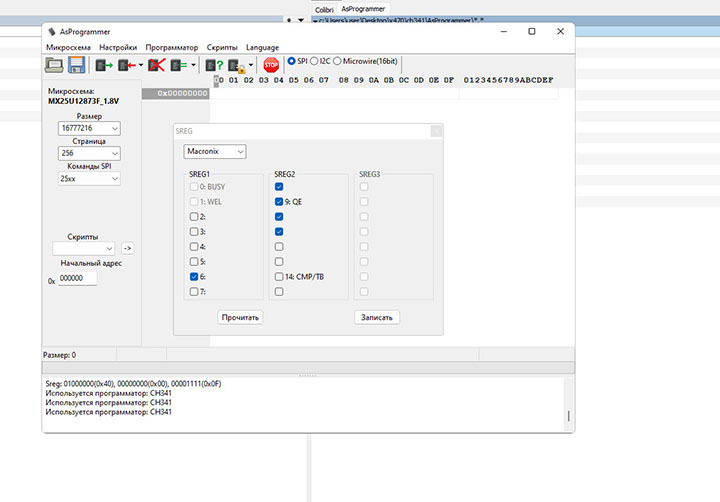
Task: Open the Размер dropdown showing 16777216
Action: (x=89, y=128)
